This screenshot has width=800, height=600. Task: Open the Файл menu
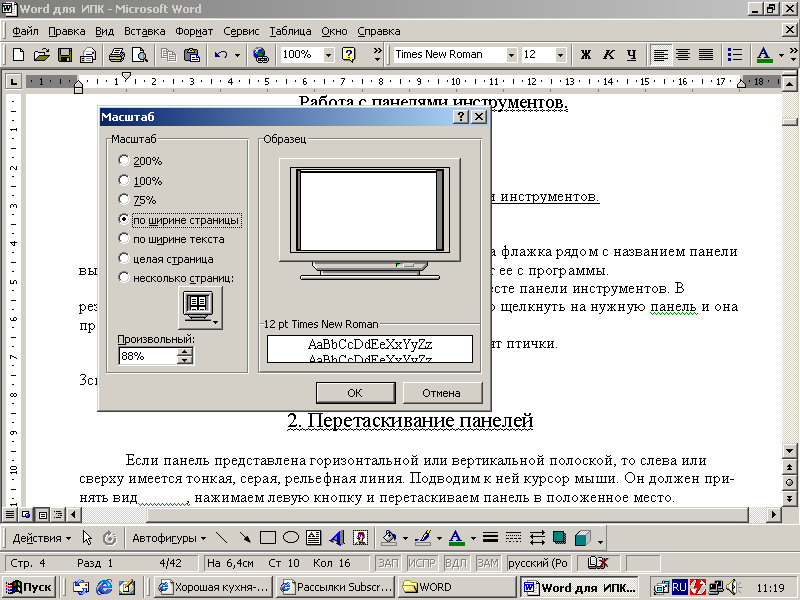click(x=25, y=31)
